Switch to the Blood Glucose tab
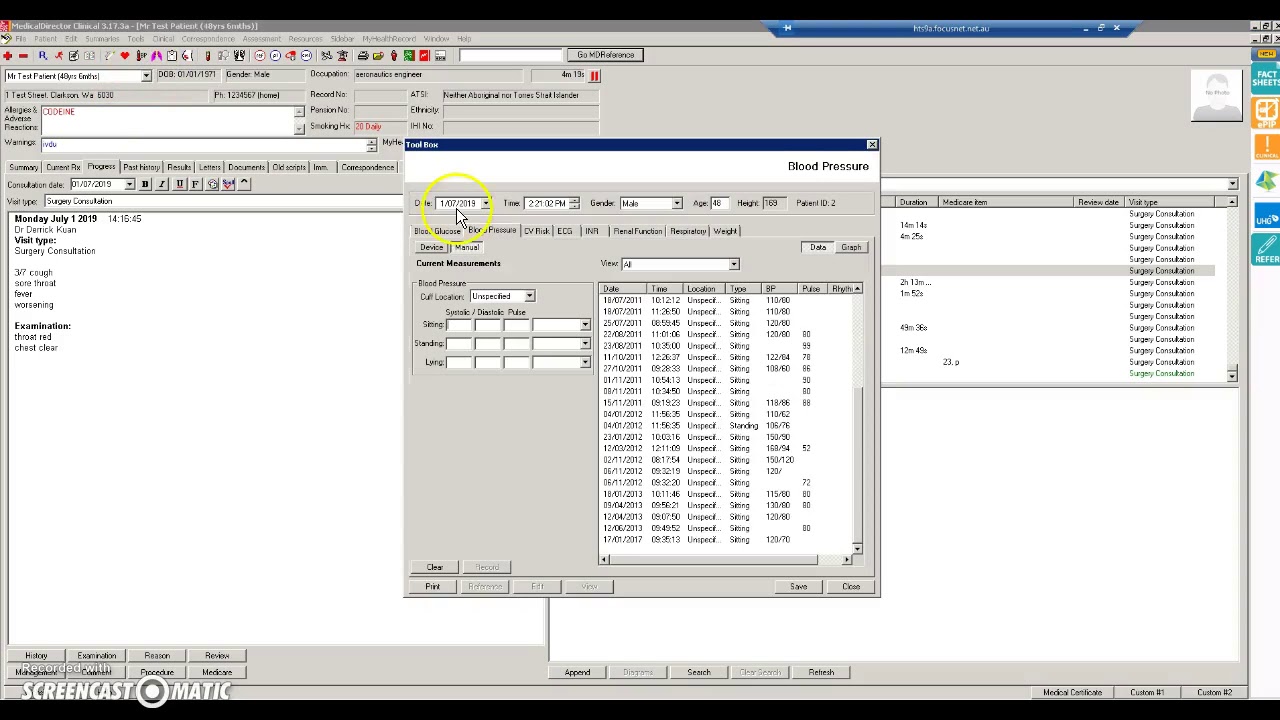This screenshot has height=720, width=1280. (437, 232)
